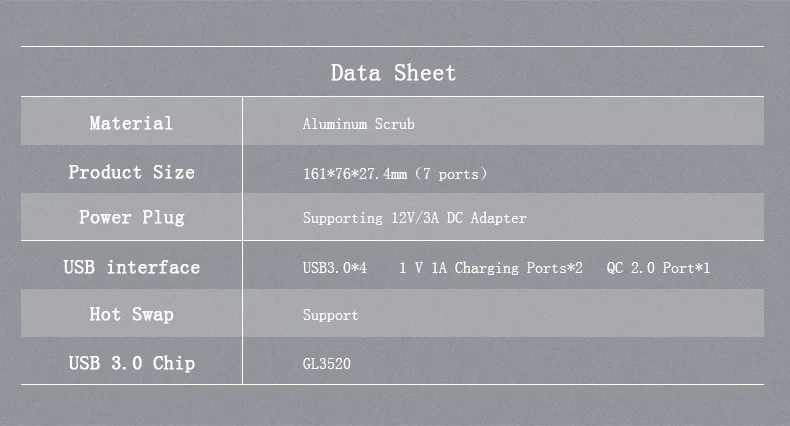Select the Product Size label
This screenshot has height=426, width=790.
pos(131,172)
